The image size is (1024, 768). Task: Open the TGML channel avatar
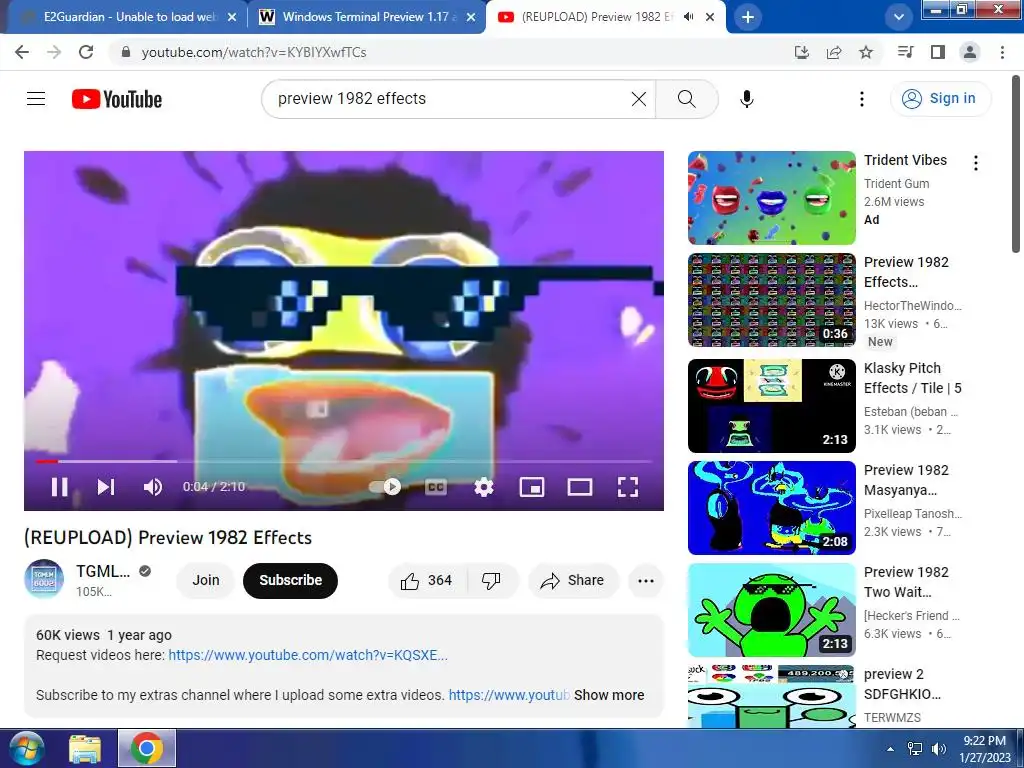[x=44, y=579]
